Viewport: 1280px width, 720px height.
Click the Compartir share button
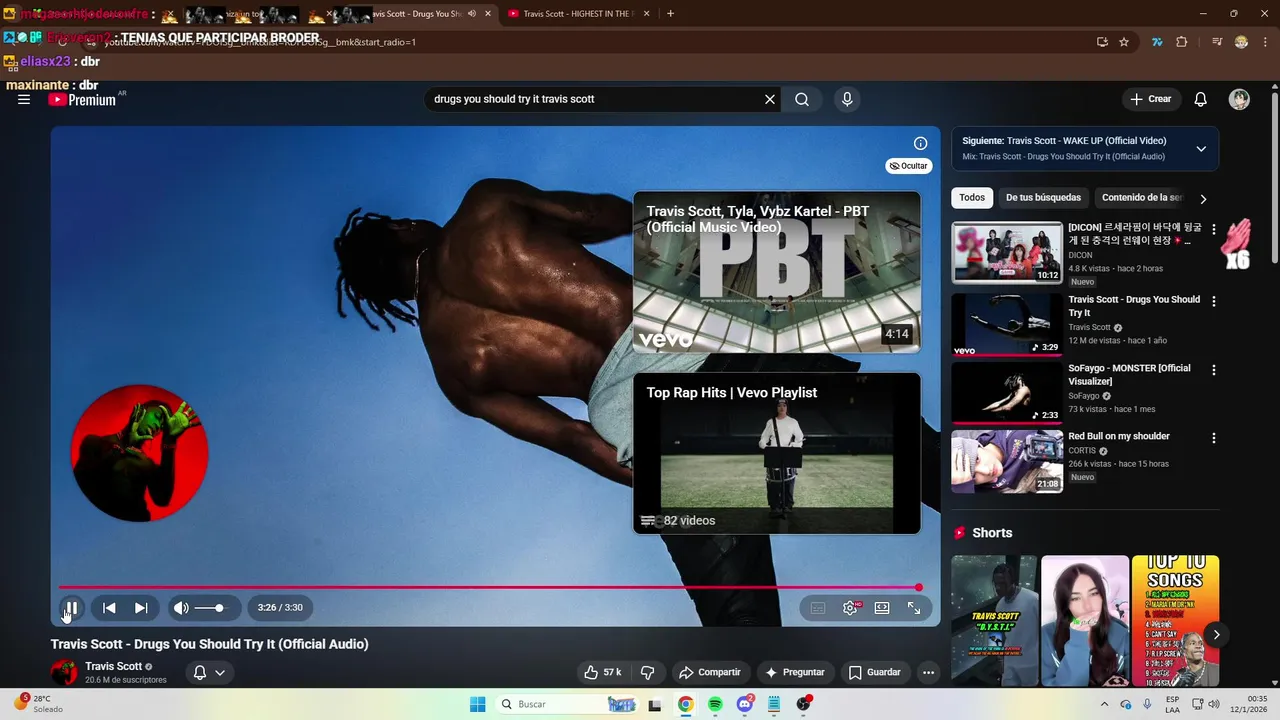[x=710, y=672]
